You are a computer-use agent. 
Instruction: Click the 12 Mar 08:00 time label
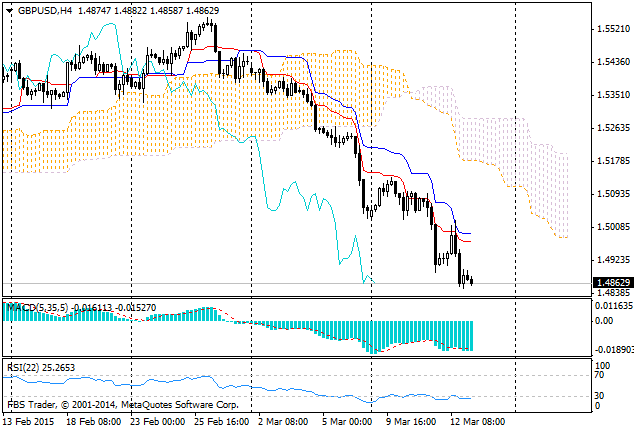click(478, 422)
